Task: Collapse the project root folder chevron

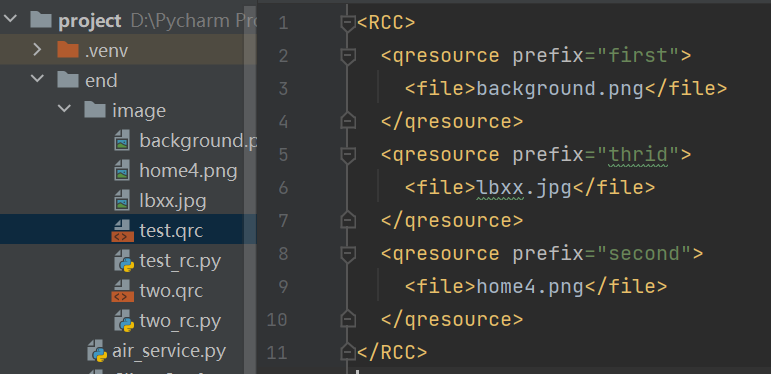Action: [11, 20]
